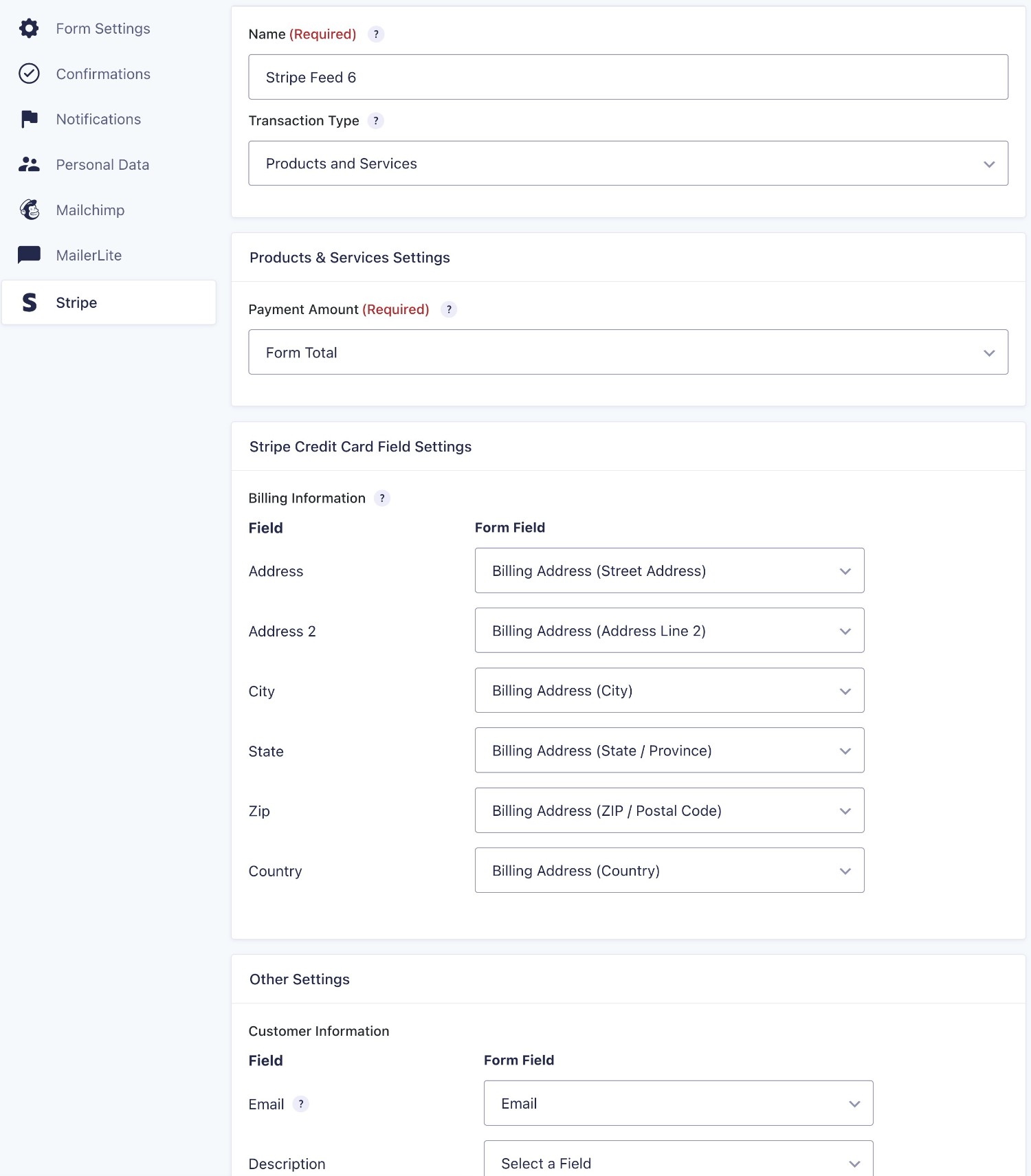Click the Confirmations checkmark icon
1031x1176 pixels.
(x=29, y=74)
